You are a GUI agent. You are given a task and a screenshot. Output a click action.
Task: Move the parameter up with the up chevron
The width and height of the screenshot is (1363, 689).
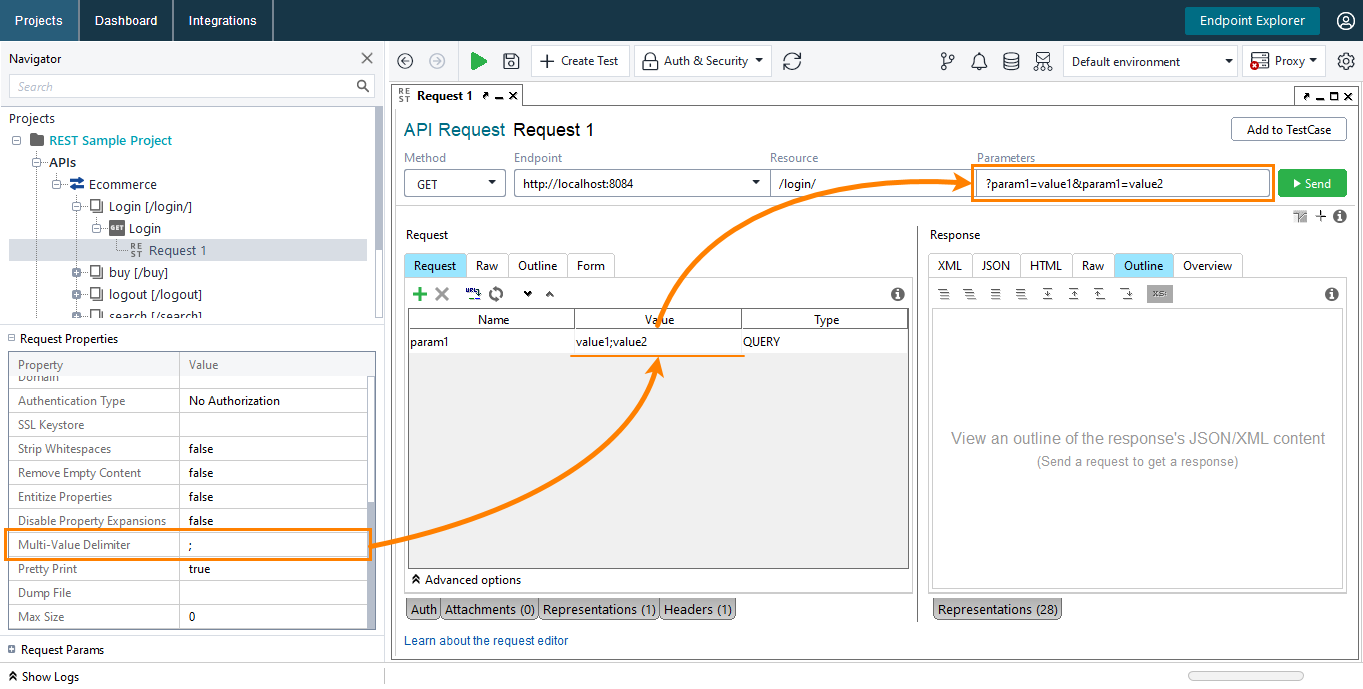(x=549, y=294)
